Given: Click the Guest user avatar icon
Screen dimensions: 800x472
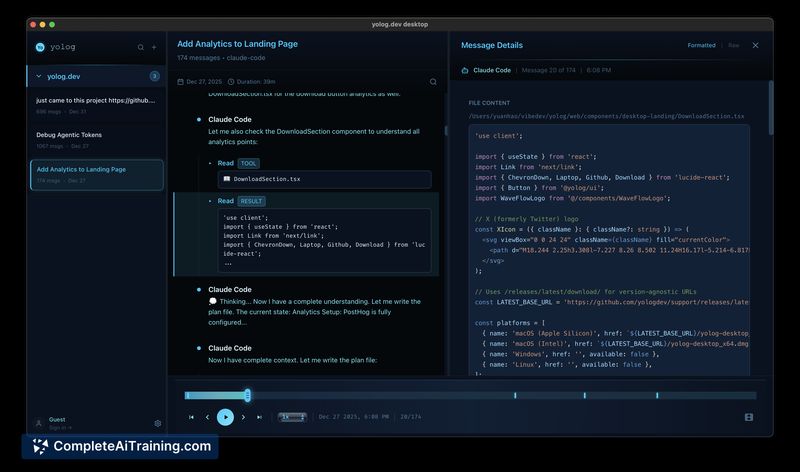Looking at the screenshot, I should (39, 423).
